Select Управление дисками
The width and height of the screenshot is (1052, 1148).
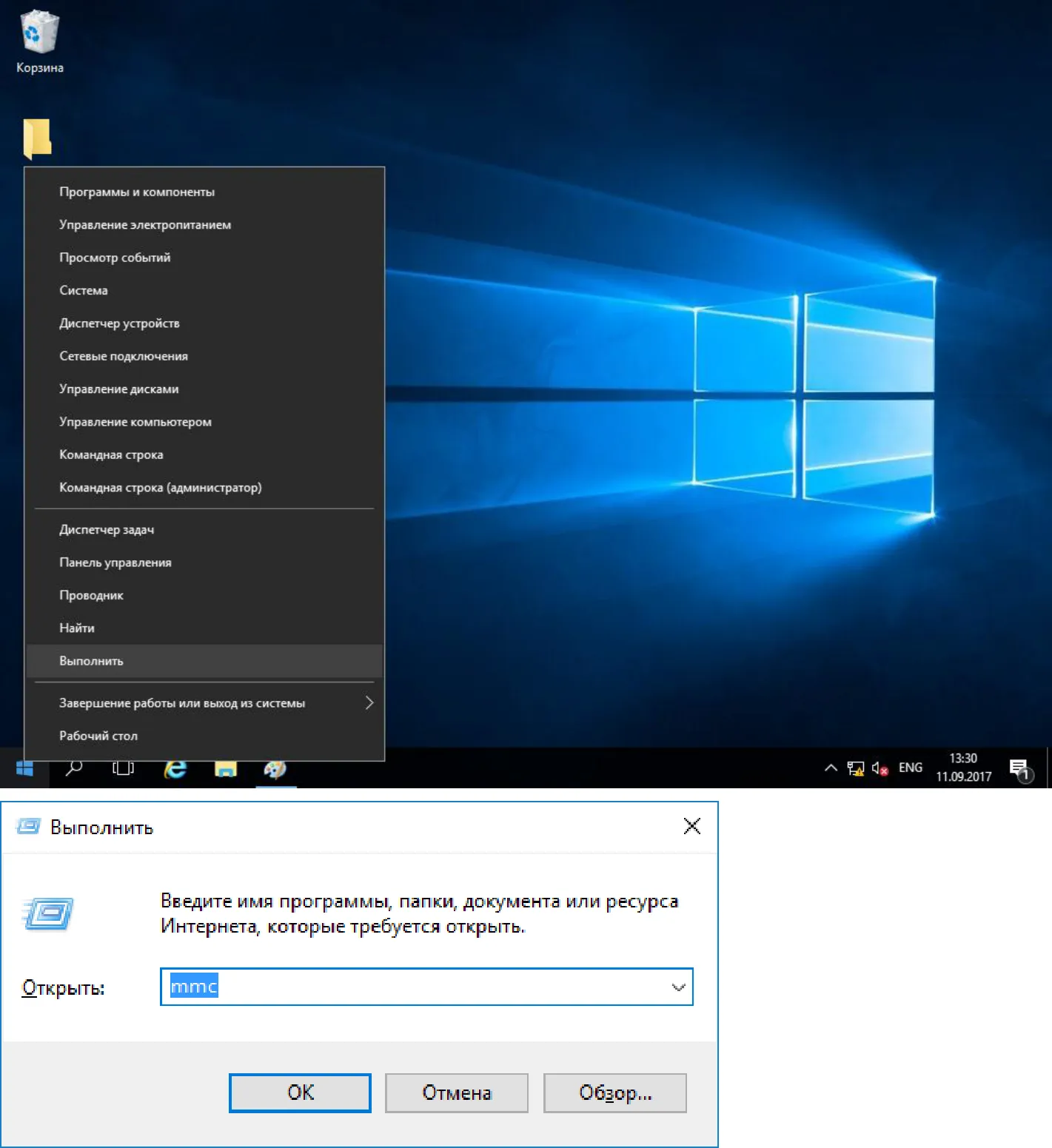coord(204,389)
